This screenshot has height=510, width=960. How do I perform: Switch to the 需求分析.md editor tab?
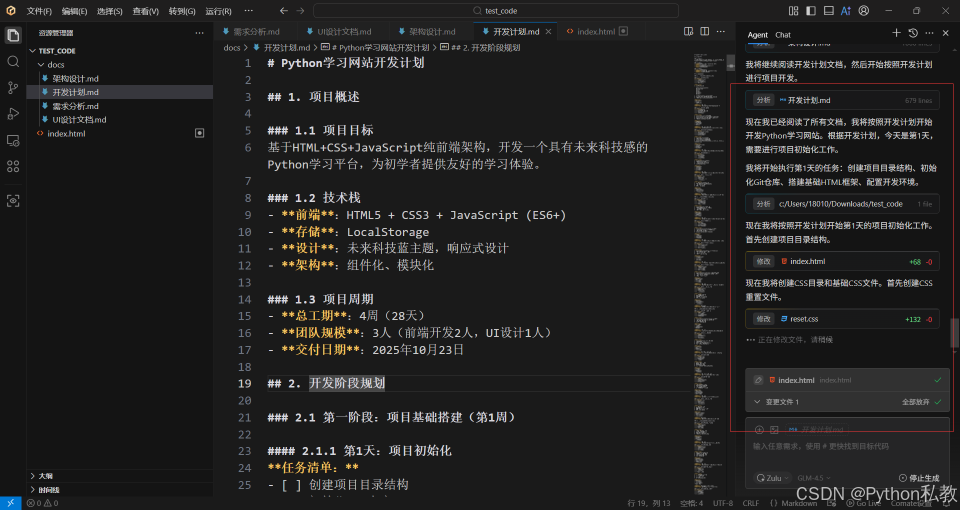click(x=256, y=31)
